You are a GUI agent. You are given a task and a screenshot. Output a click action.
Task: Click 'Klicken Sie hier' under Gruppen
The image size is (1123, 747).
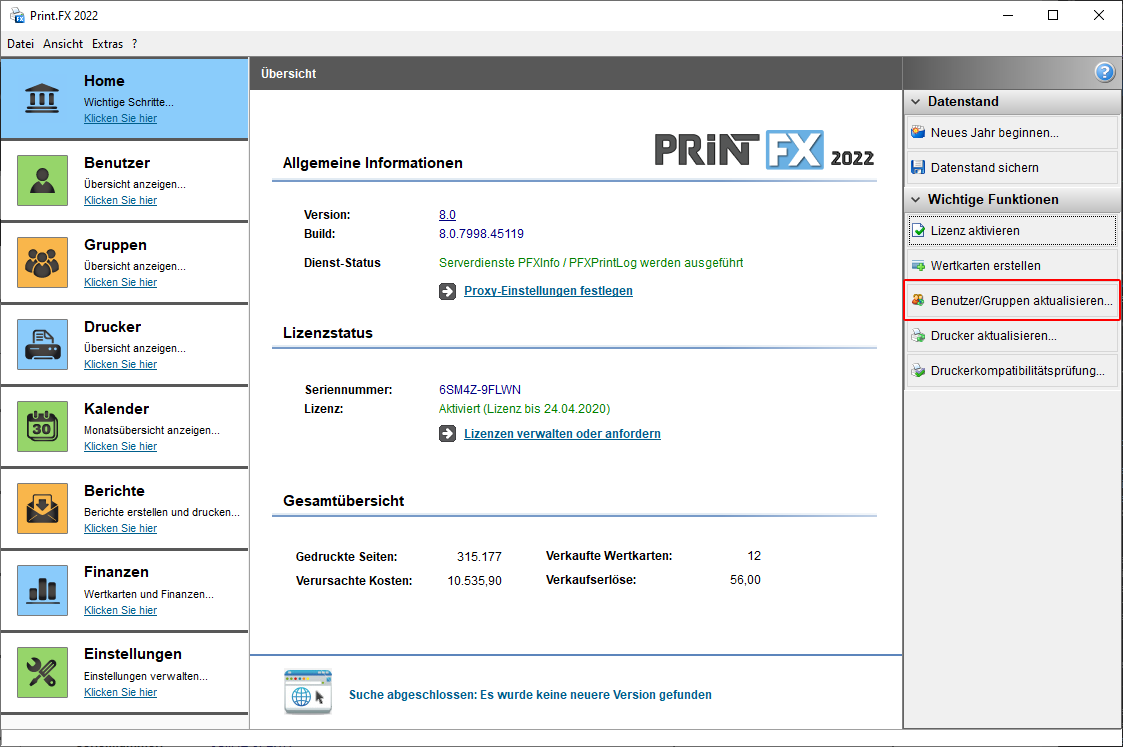tap(120, 282)
